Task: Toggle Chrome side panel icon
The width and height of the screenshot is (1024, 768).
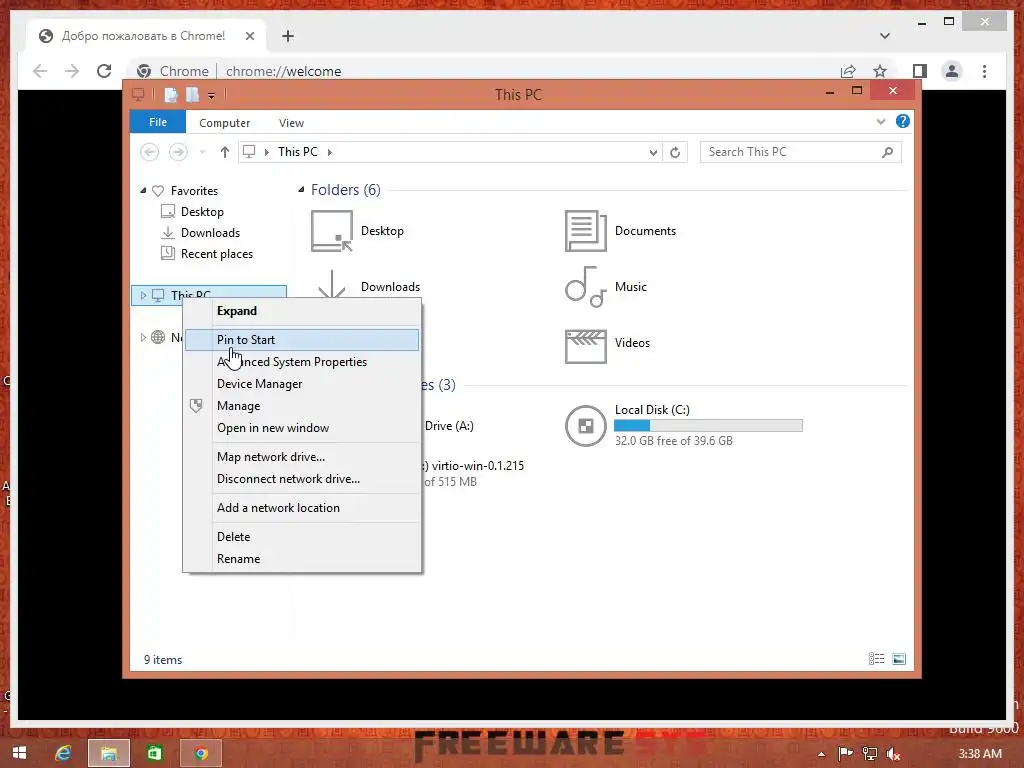Action: tap(920, 71)
